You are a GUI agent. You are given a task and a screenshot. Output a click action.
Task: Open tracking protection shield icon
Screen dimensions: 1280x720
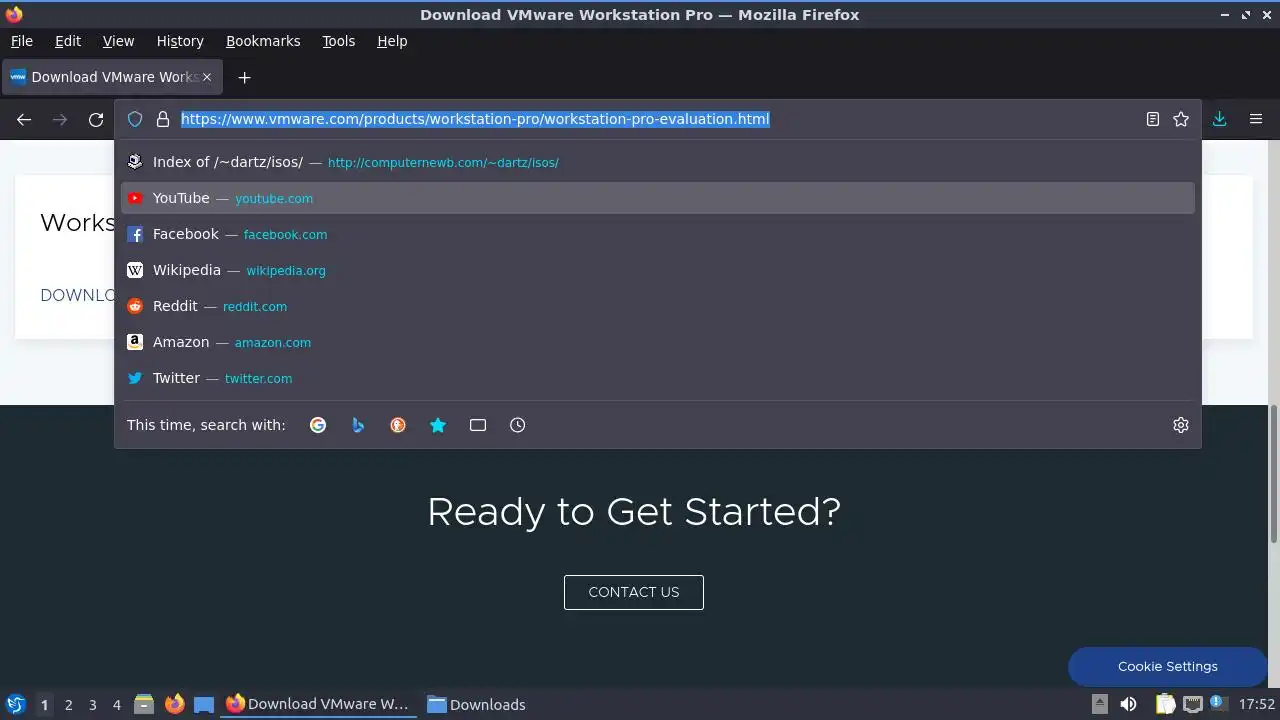tap(135, 119)
